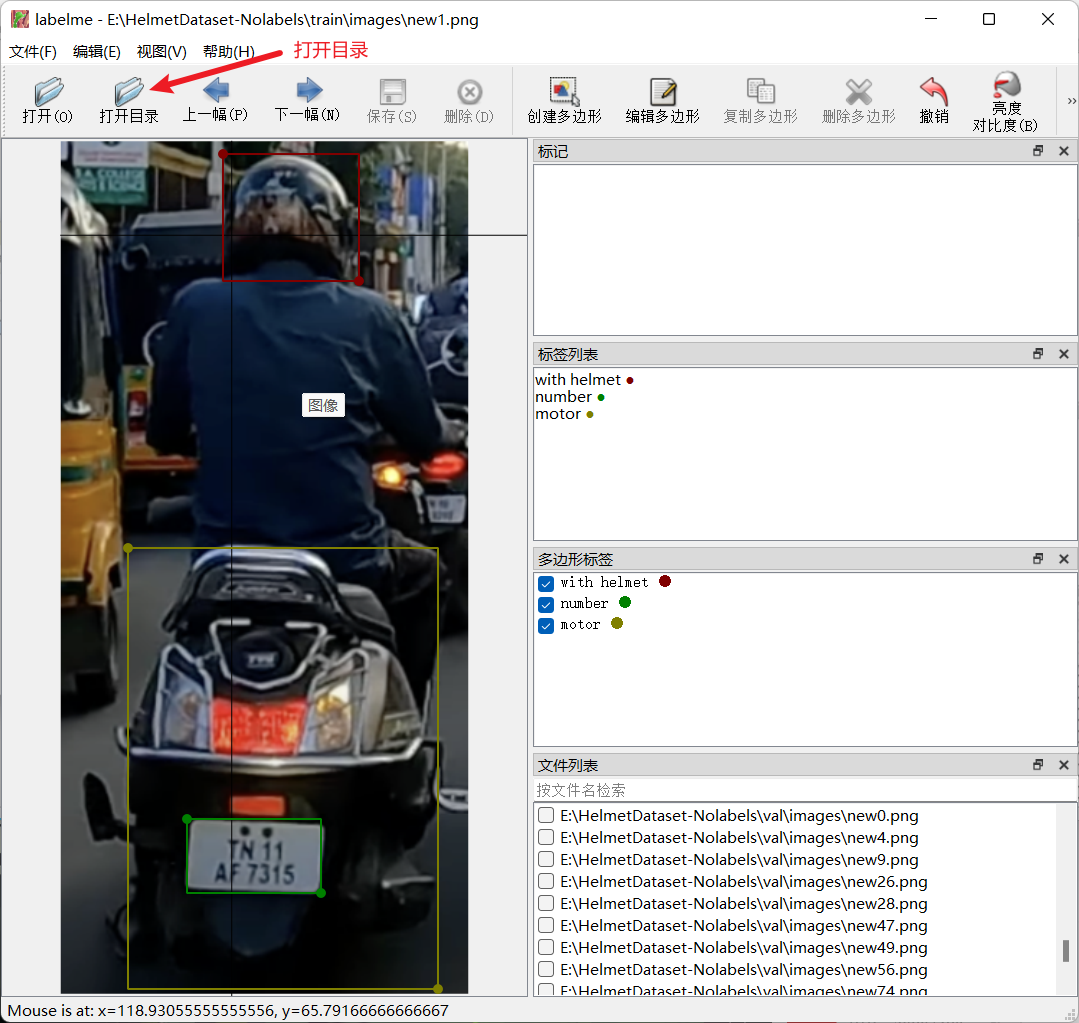Select Edit Polygons (编辑多边形) tool
This screenshot has height=1023, width=1079.
[x=663, y=100]
